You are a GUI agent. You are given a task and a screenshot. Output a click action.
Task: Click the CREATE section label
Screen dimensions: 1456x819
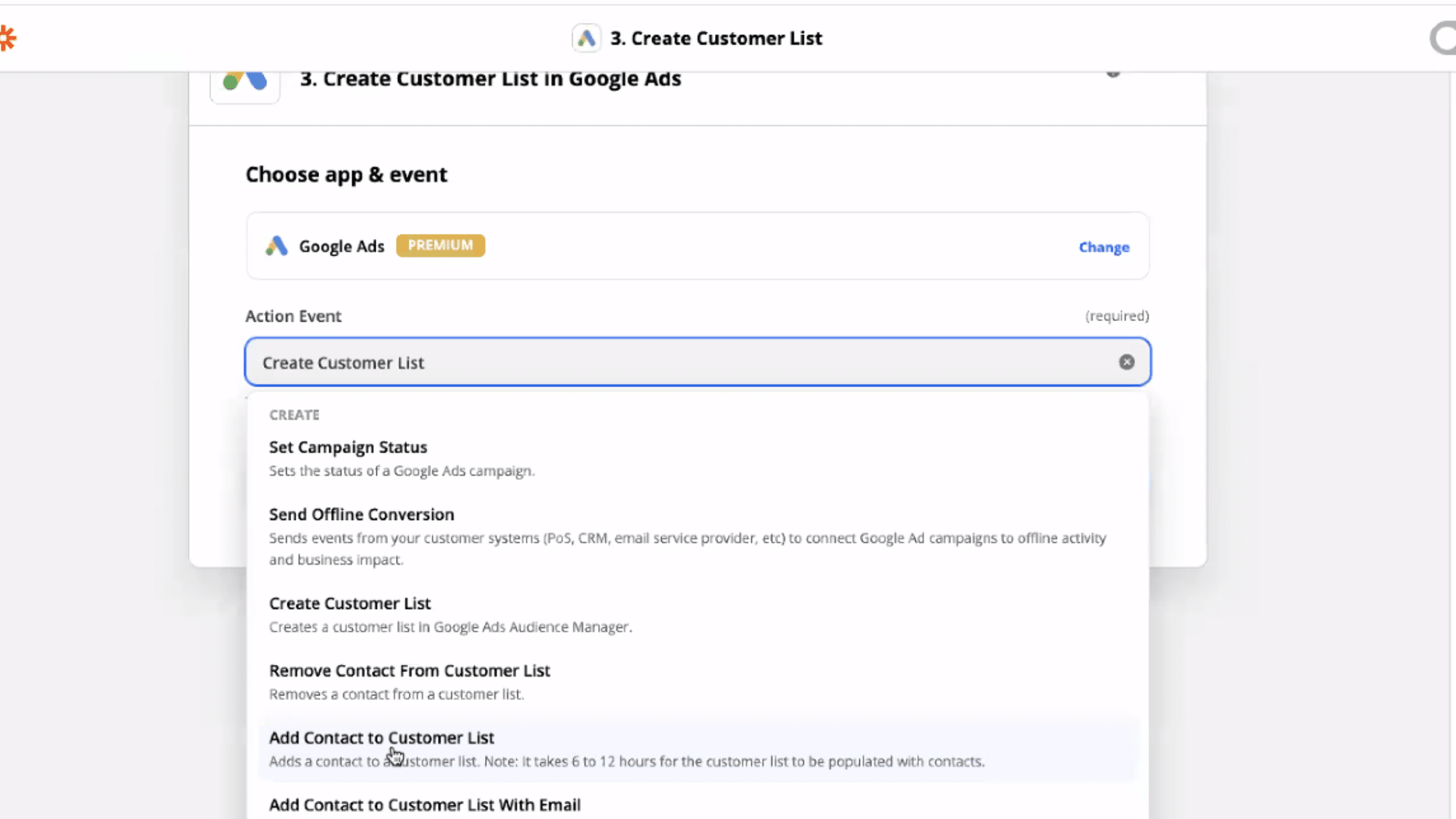tap(294, 415)
